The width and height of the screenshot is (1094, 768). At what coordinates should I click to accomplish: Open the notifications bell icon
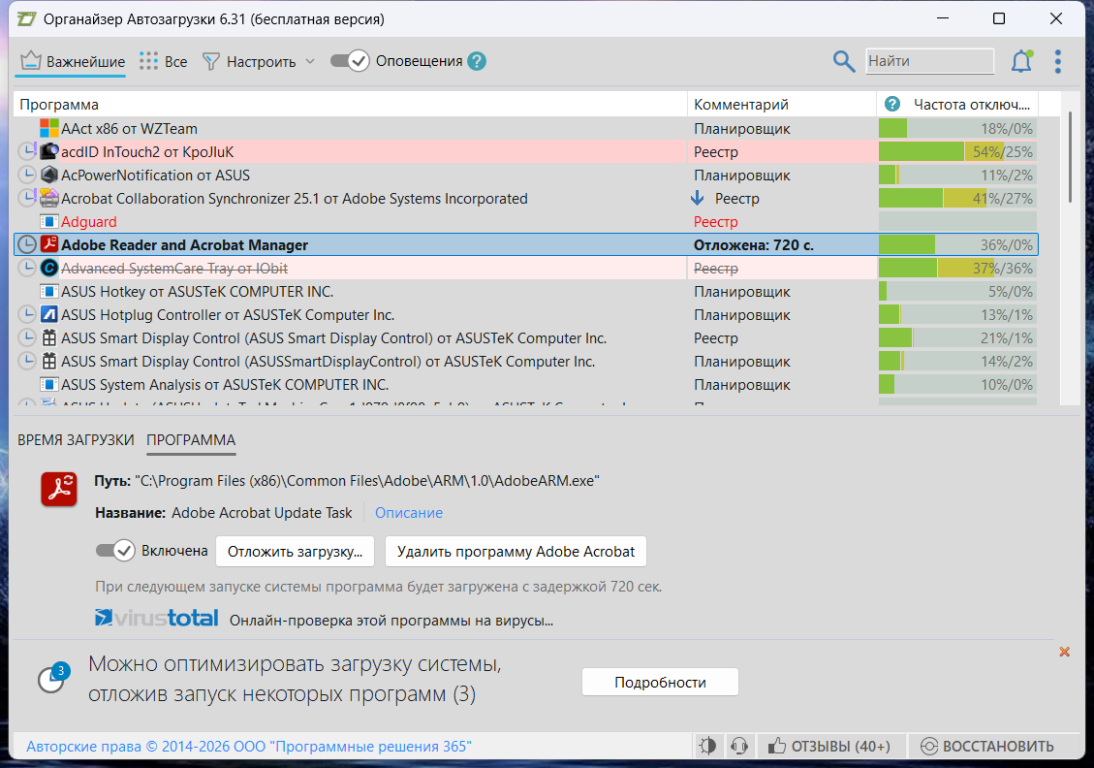tap(1021, 61)
